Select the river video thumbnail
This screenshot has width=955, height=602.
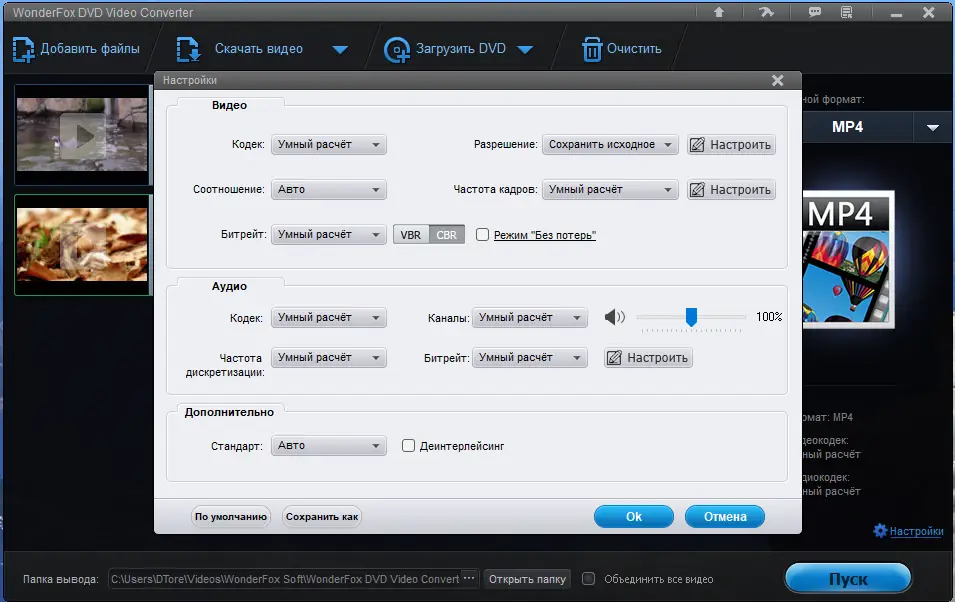82,135
